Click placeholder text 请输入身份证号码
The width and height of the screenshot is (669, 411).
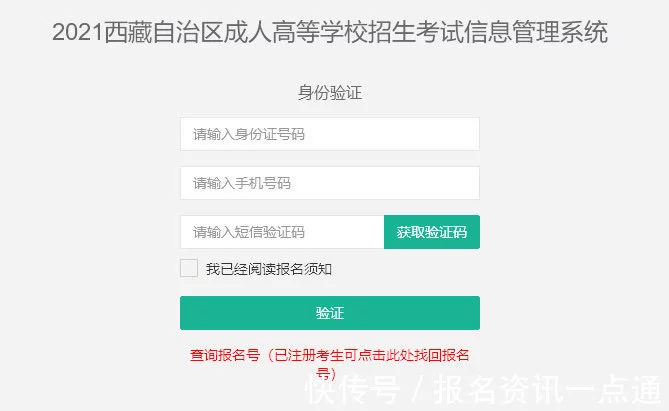(249, 134)
